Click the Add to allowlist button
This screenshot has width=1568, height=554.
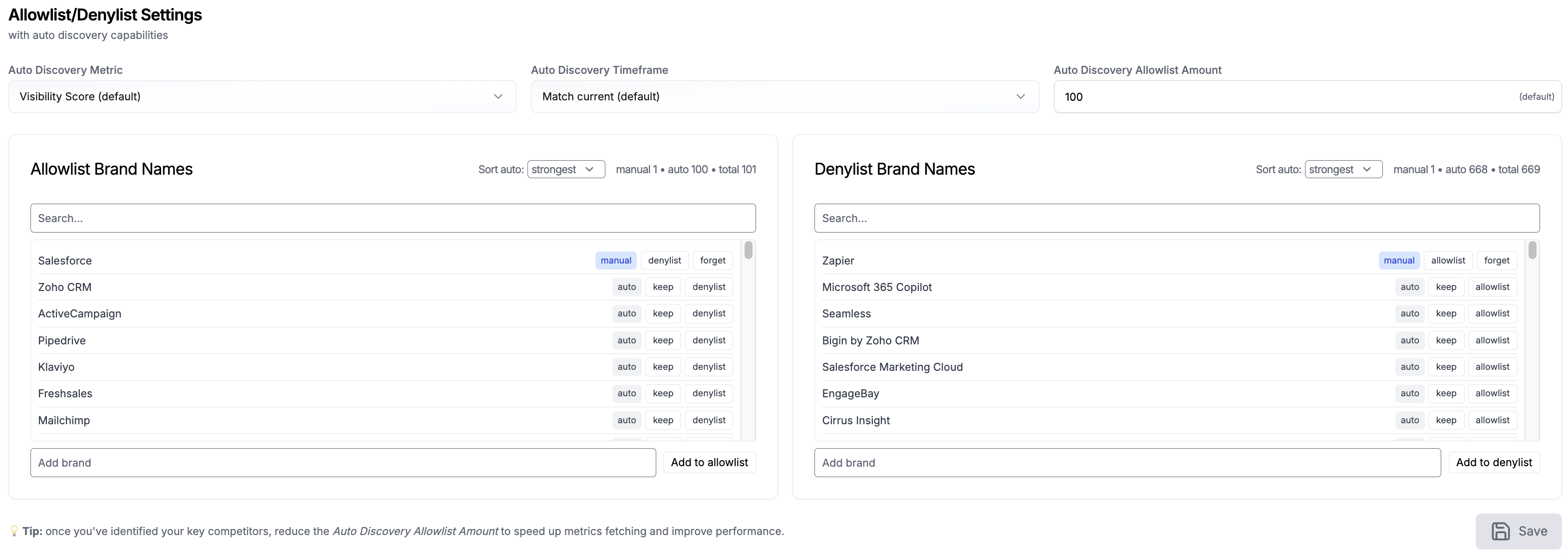710,463
